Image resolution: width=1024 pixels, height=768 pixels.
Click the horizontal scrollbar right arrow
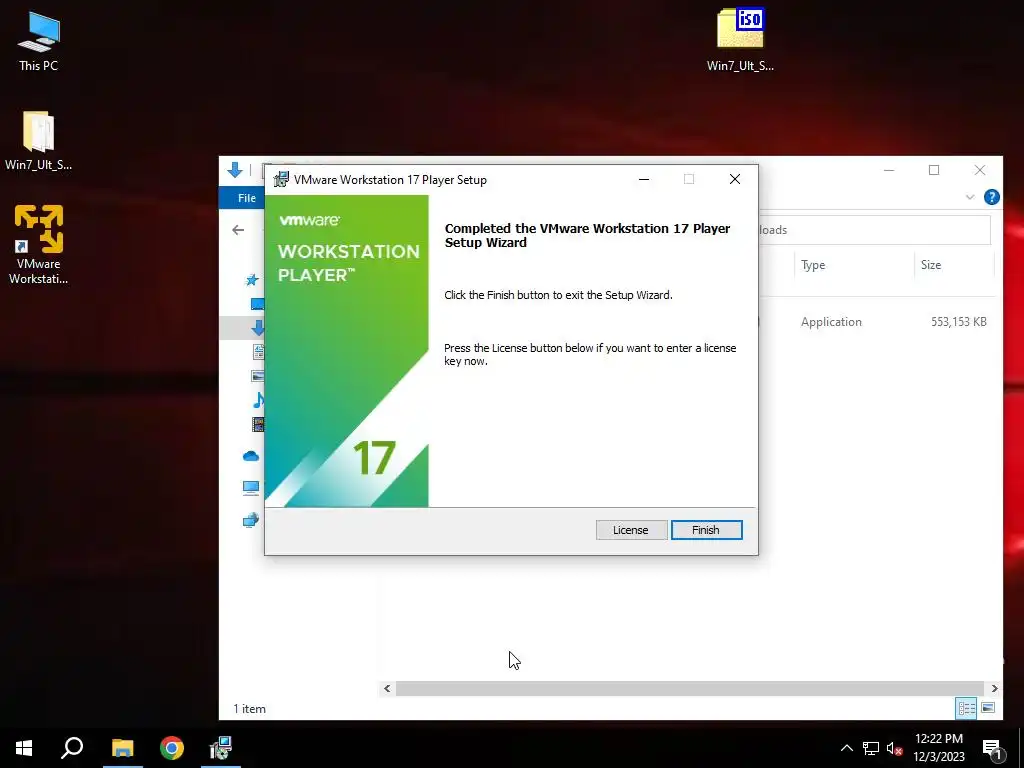pos(994,688)
